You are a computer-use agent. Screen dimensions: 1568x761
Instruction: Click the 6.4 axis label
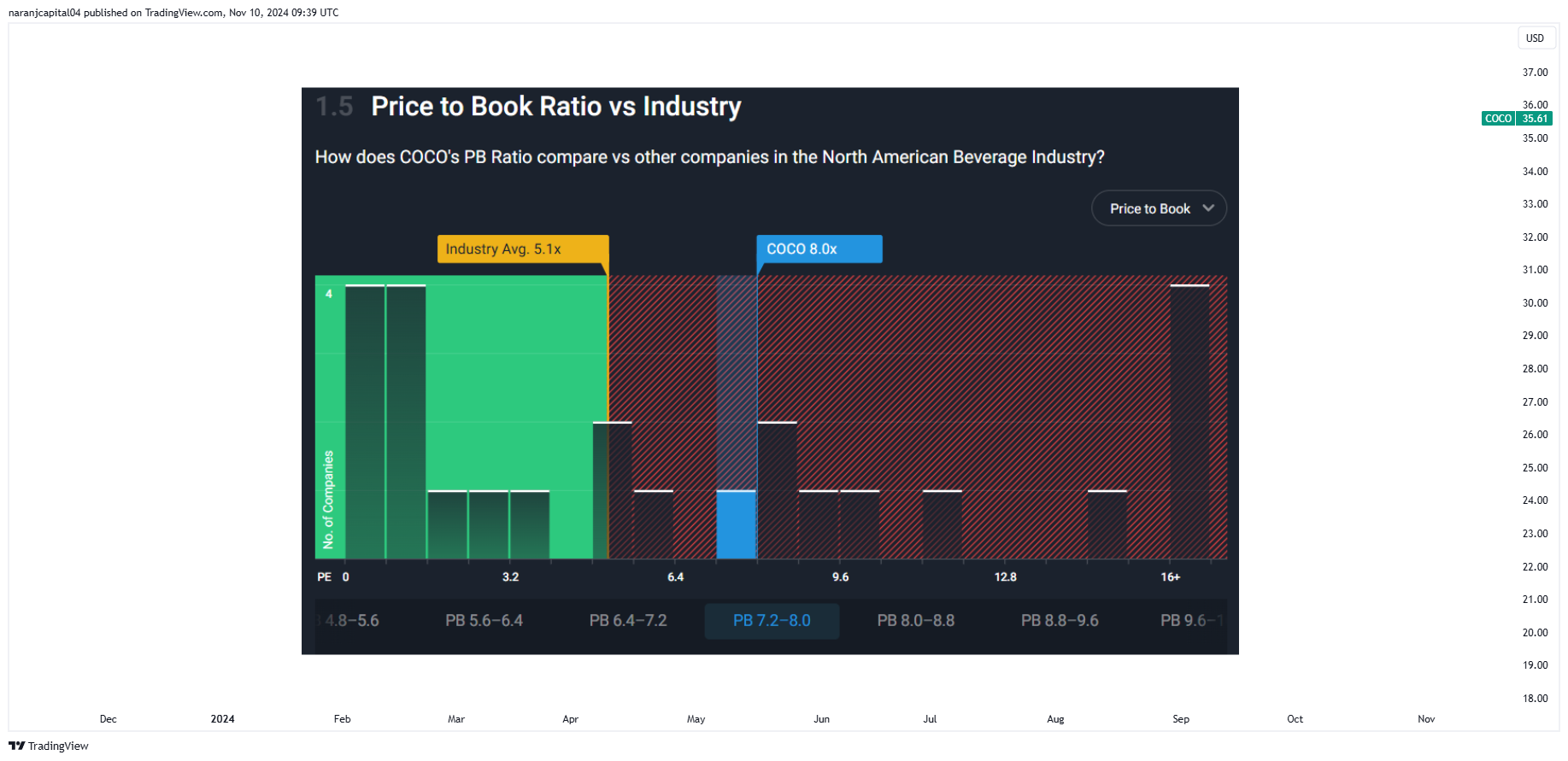click(675, 577)
